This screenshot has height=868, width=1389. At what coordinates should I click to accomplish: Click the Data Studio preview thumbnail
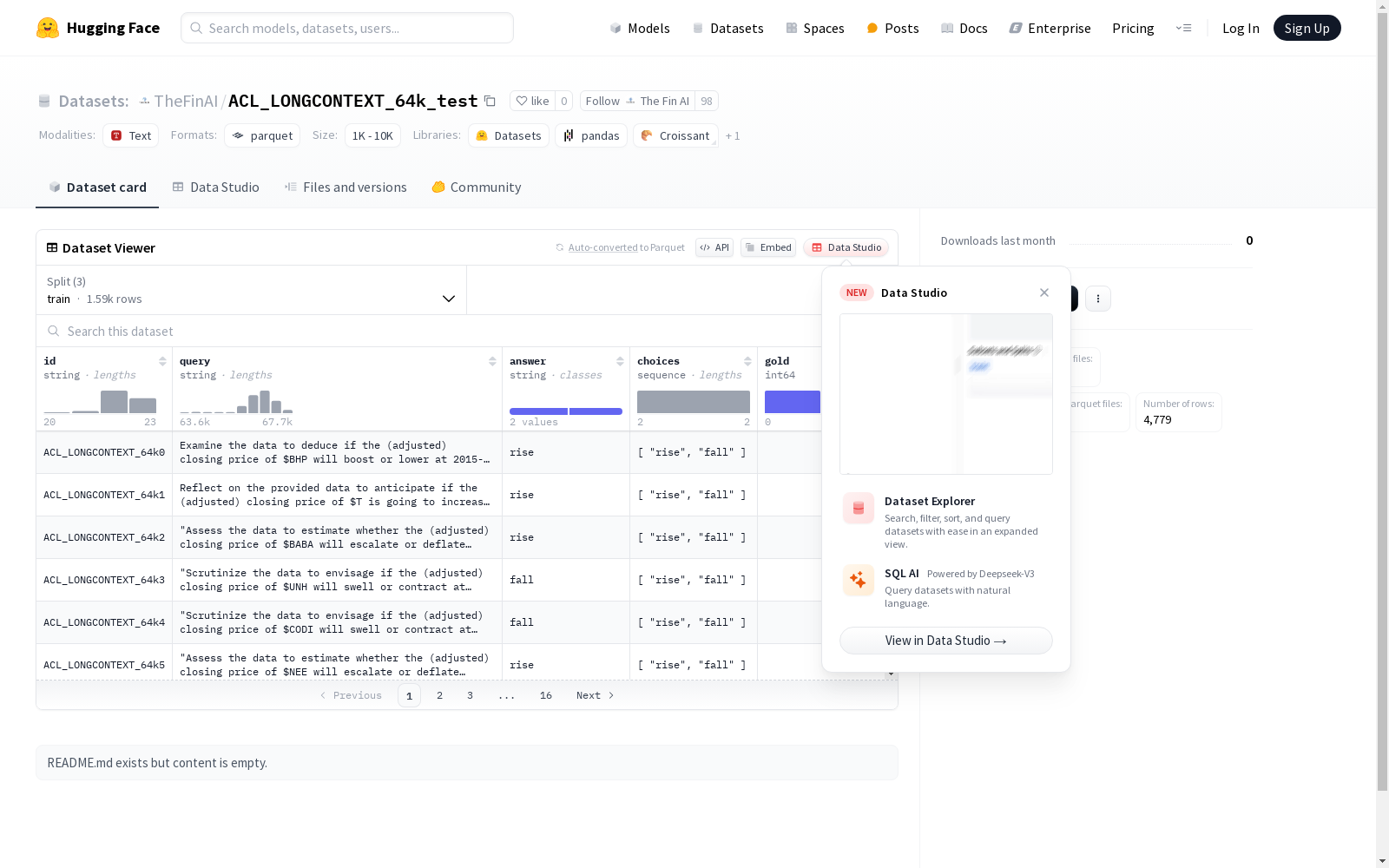pos(946,394)
